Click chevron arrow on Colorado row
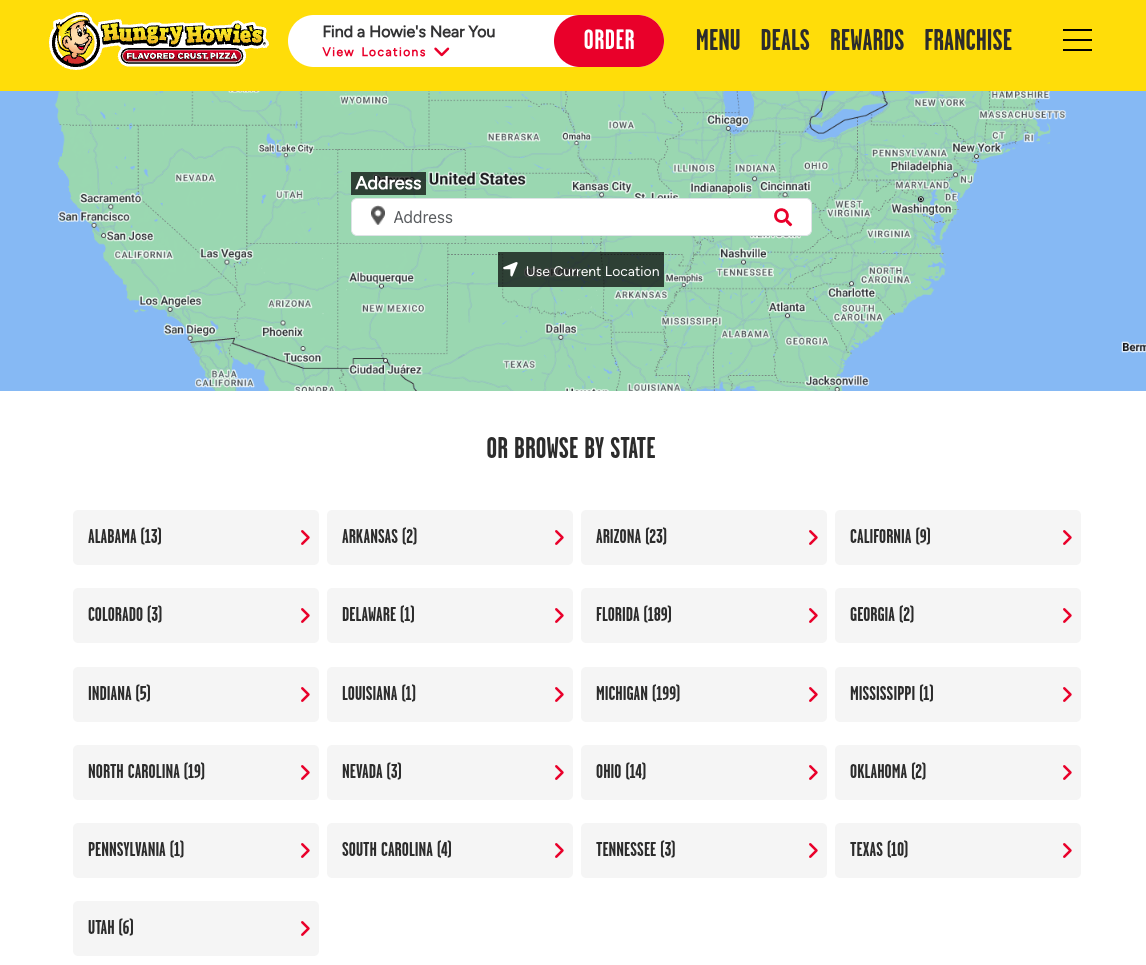1146x965 pixels. pos(305,616)
